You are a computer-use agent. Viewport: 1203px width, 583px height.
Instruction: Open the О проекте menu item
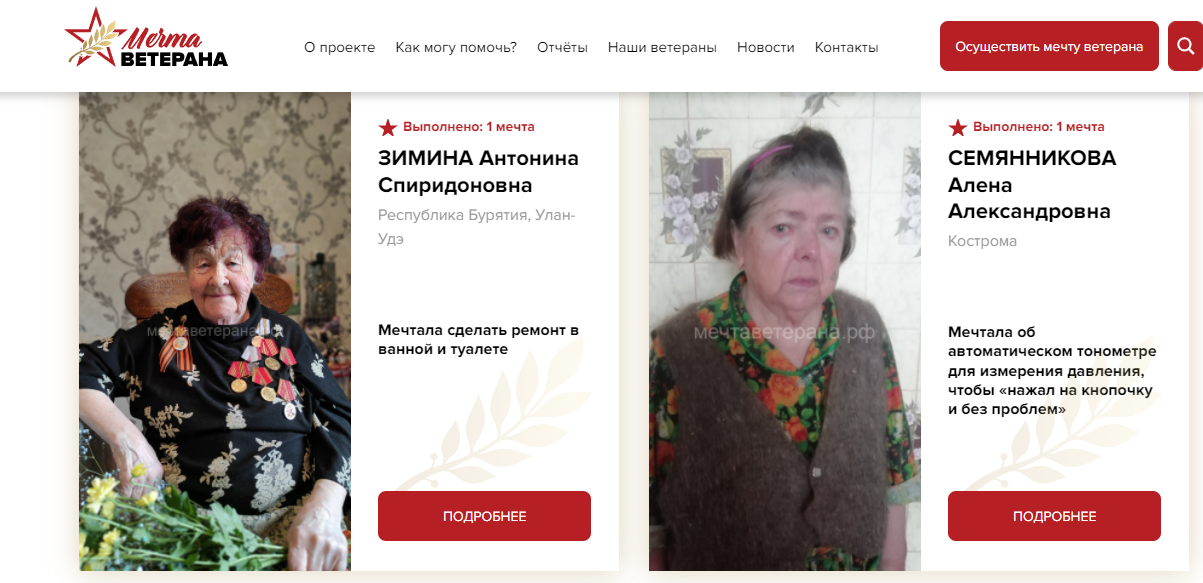click(x=340, y=47)
